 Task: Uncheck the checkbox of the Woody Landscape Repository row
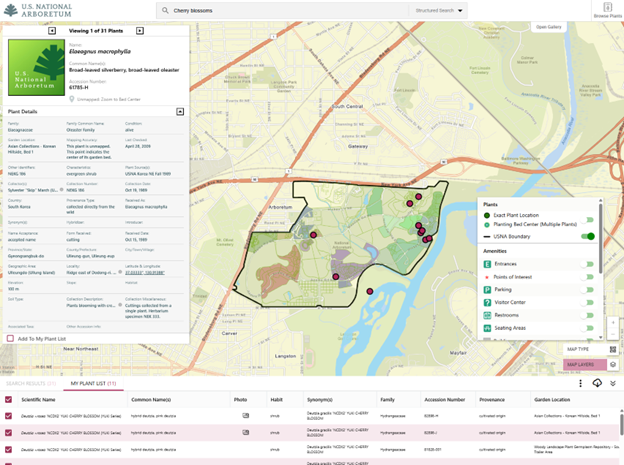pyautogui.click(x=8, y=449)
